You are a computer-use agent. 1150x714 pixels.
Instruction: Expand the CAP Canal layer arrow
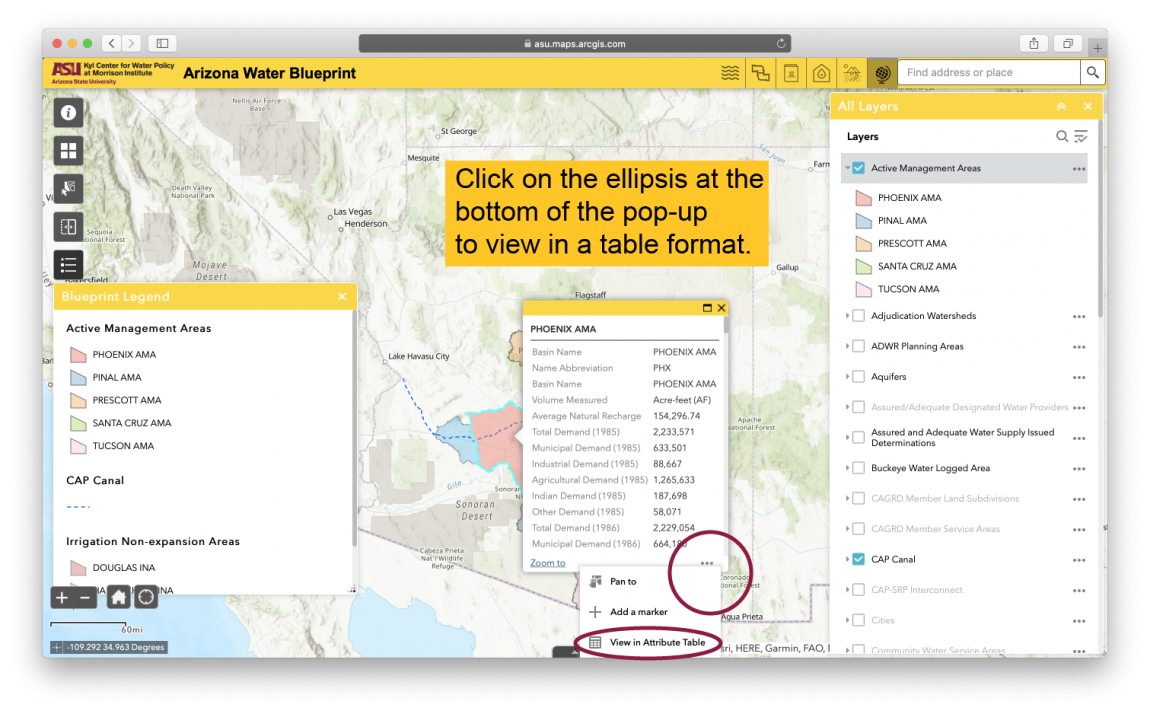[x=847, y=559]
